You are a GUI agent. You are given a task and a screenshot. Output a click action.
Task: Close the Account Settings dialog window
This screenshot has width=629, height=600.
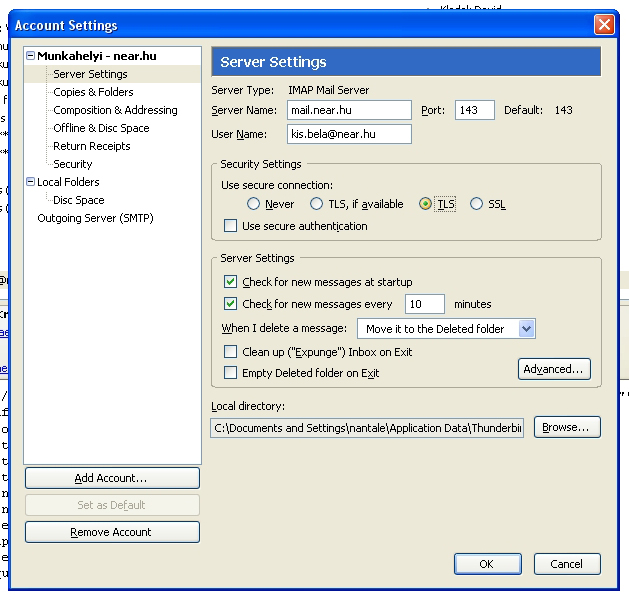pyautogui.click(x=603, y=25)
